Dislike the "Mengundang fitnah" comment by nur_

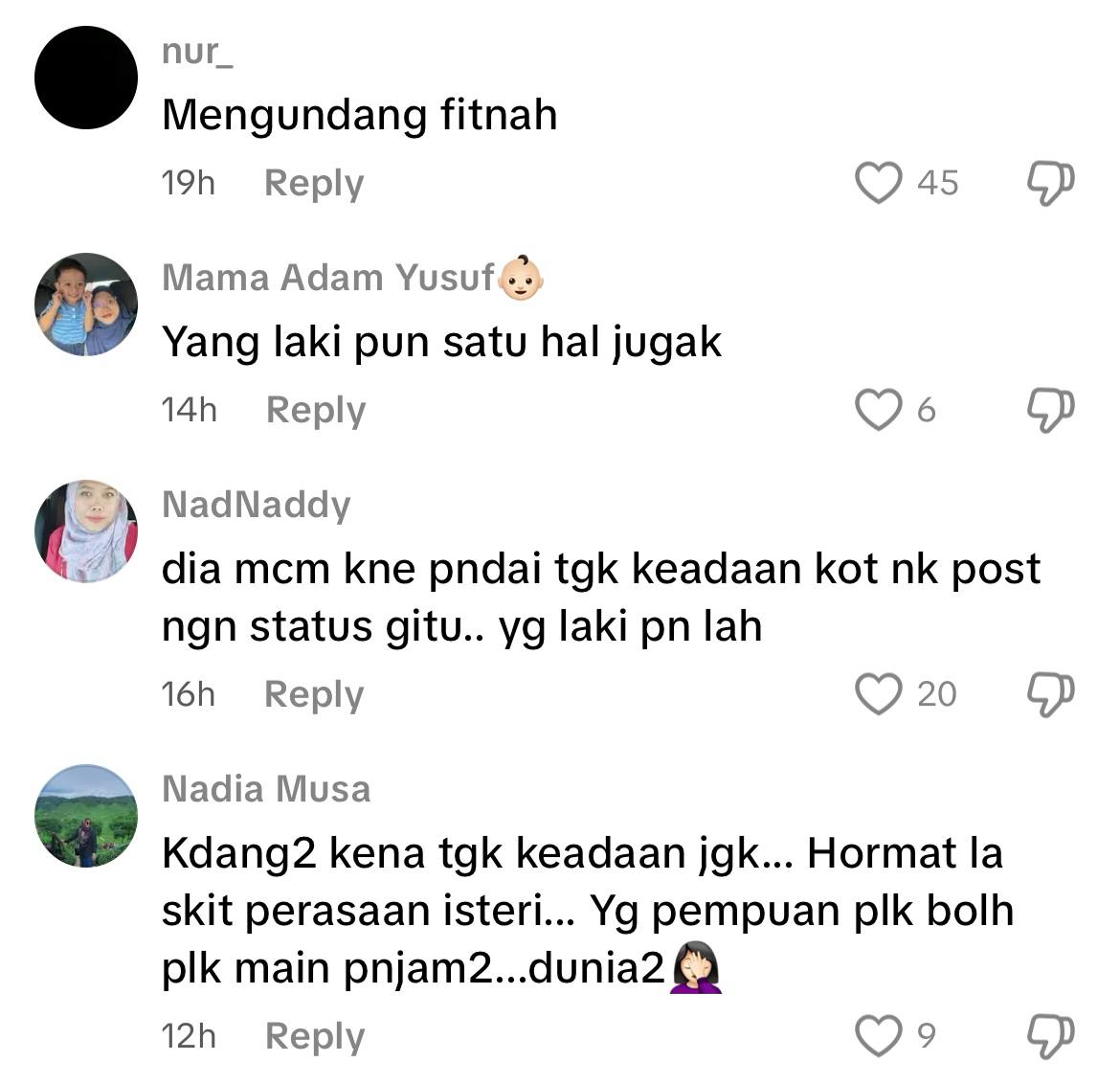click(1051, 184)
